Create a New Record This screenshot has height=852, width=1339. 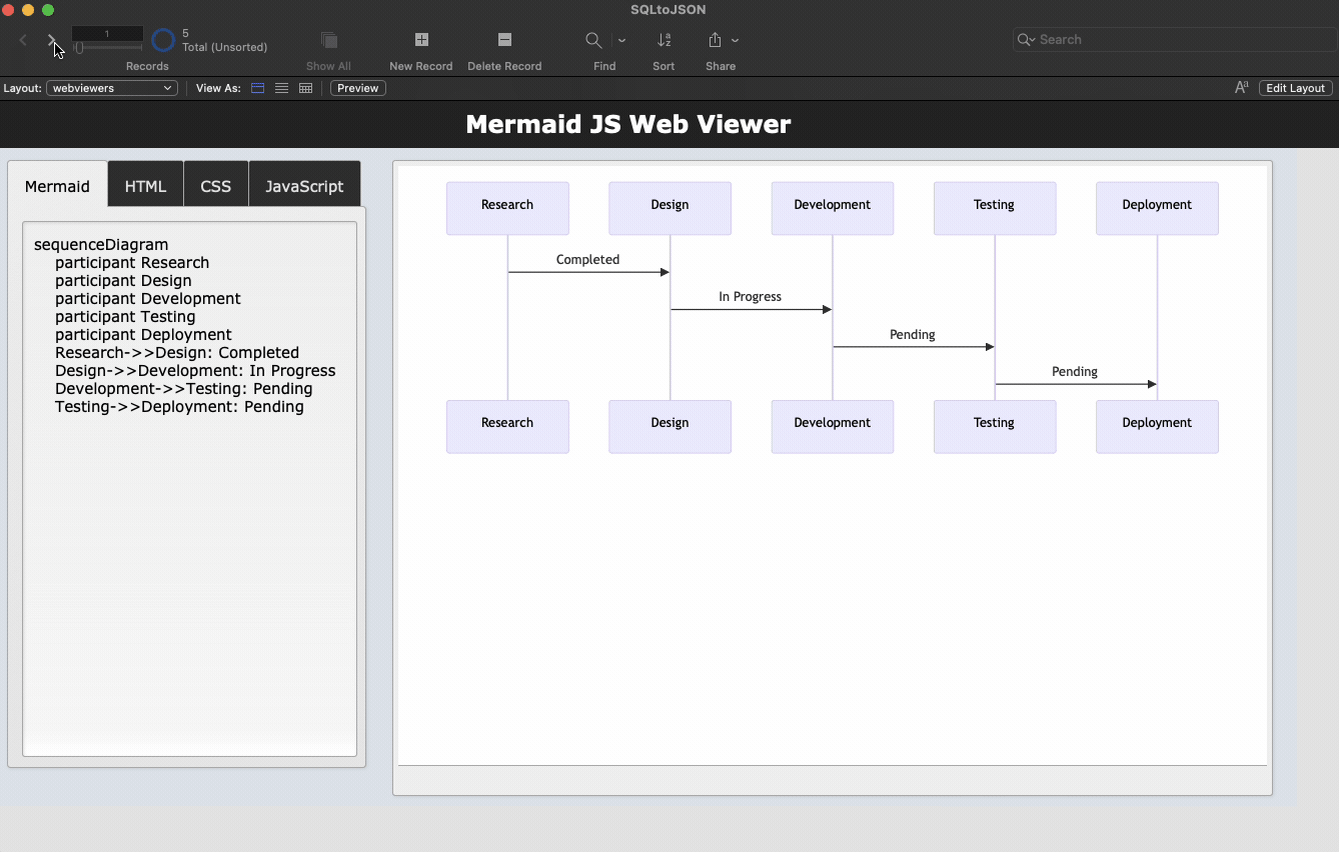pos(420,46)
